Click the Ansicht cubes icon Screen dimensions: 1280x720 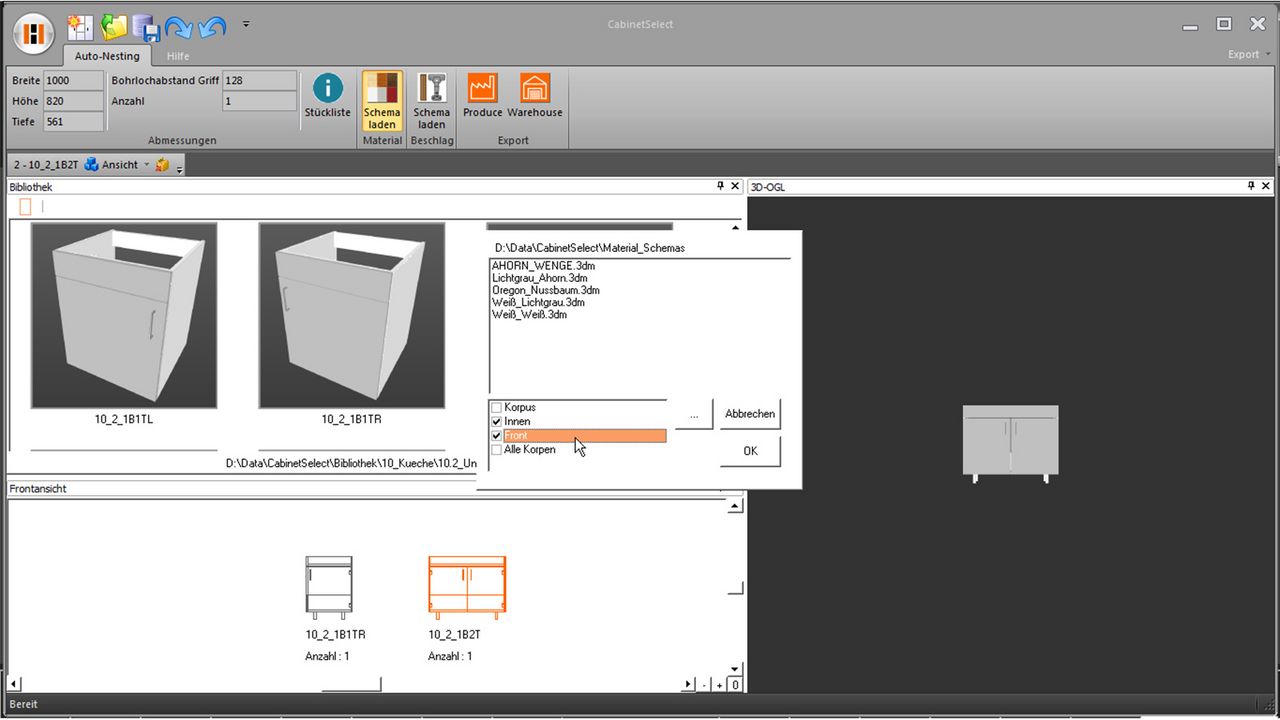pyautogui.click(x=91, y=164)
